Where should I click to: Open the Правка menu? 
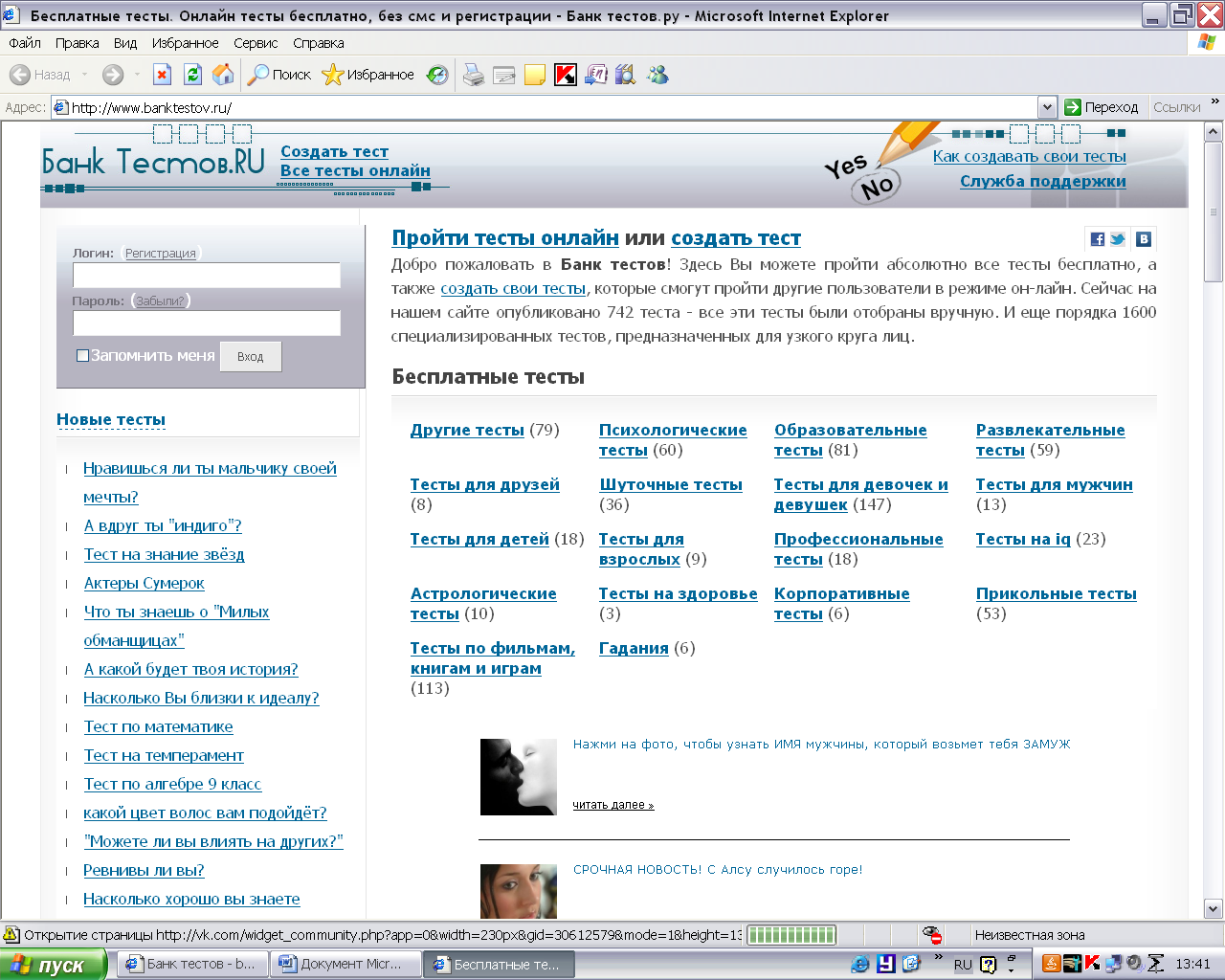[x=77, y=43]
